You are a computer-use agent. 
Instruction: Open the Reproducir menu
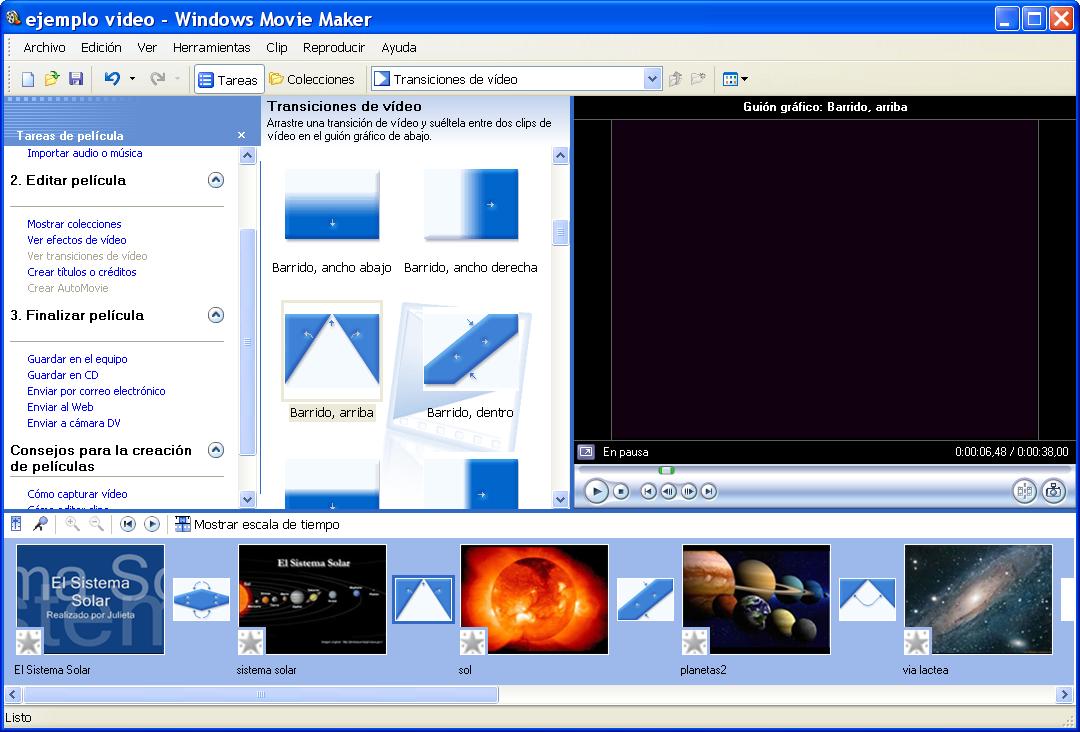(x=334, y=48)
